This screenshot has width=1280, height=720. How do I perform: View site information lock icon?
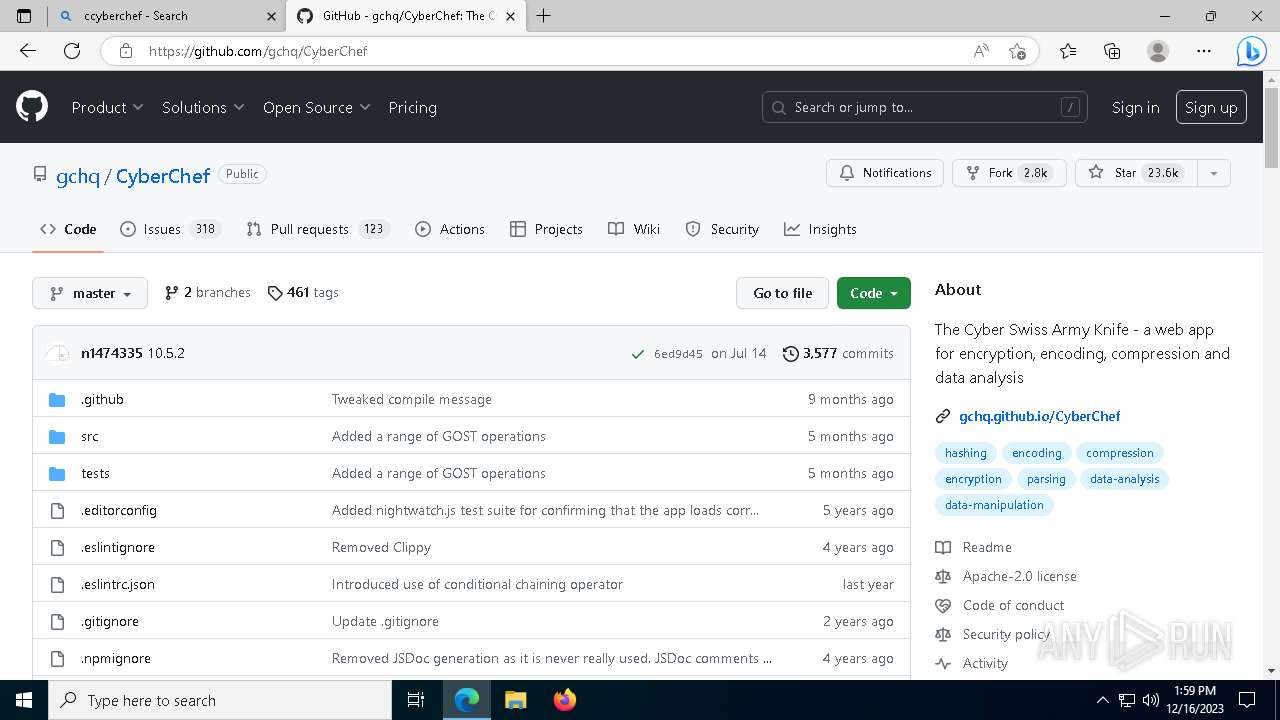click(x=125, y=51)
